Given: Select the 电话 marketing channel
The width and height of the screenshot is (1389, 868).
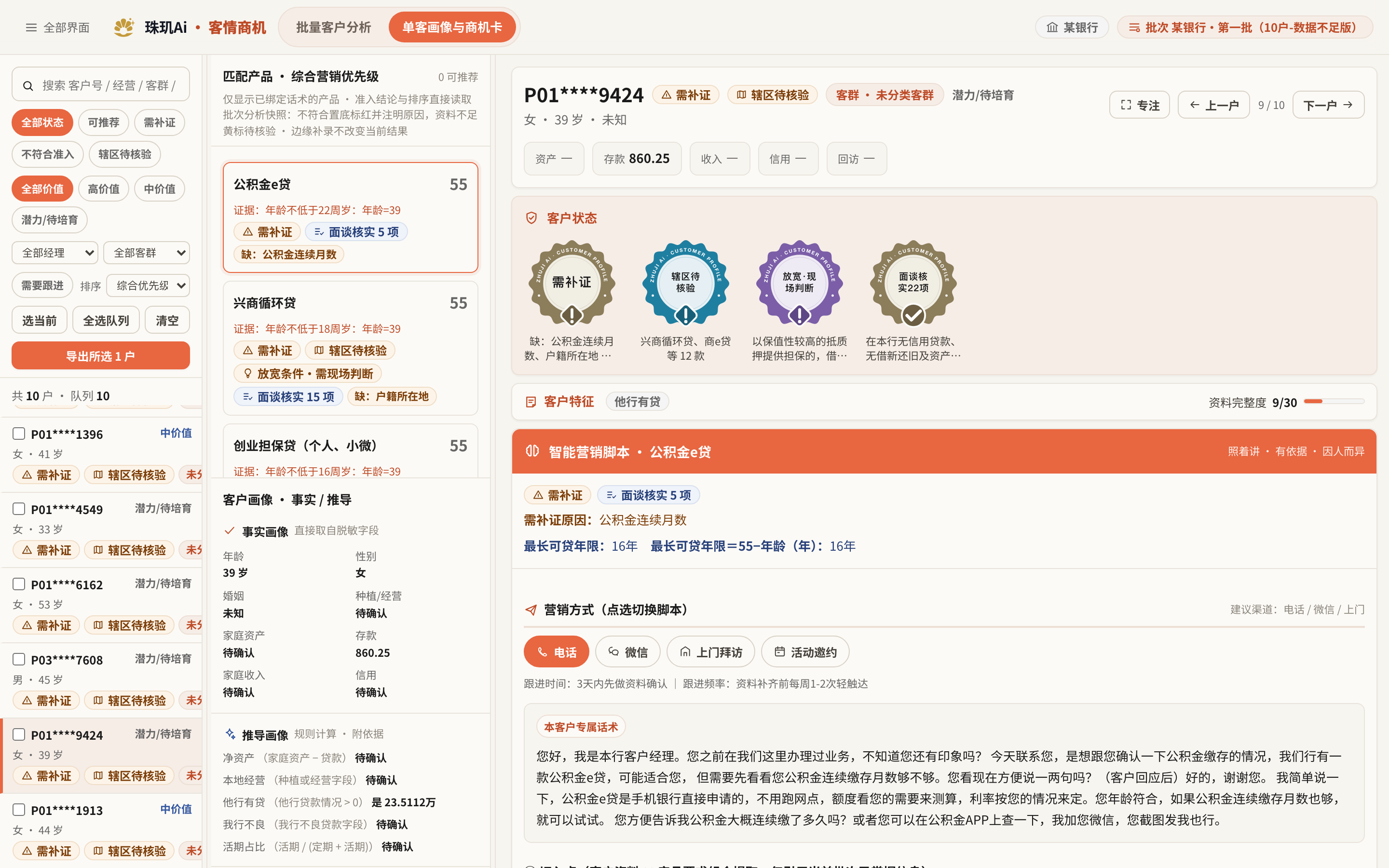Looking at the screenshot, I should coord(556,651).
